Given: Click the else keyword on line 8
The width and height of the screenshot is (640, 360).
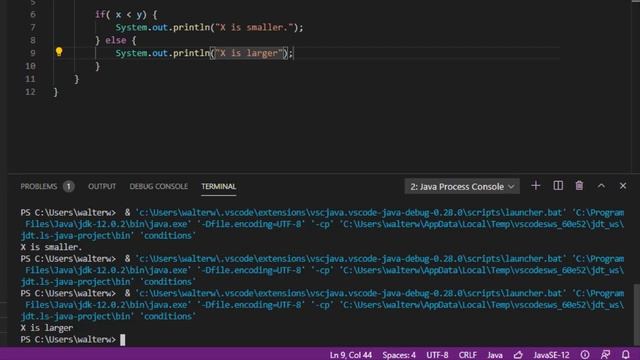Looking at the screenshot, I should pyautogui.click(x=116, y=40).
